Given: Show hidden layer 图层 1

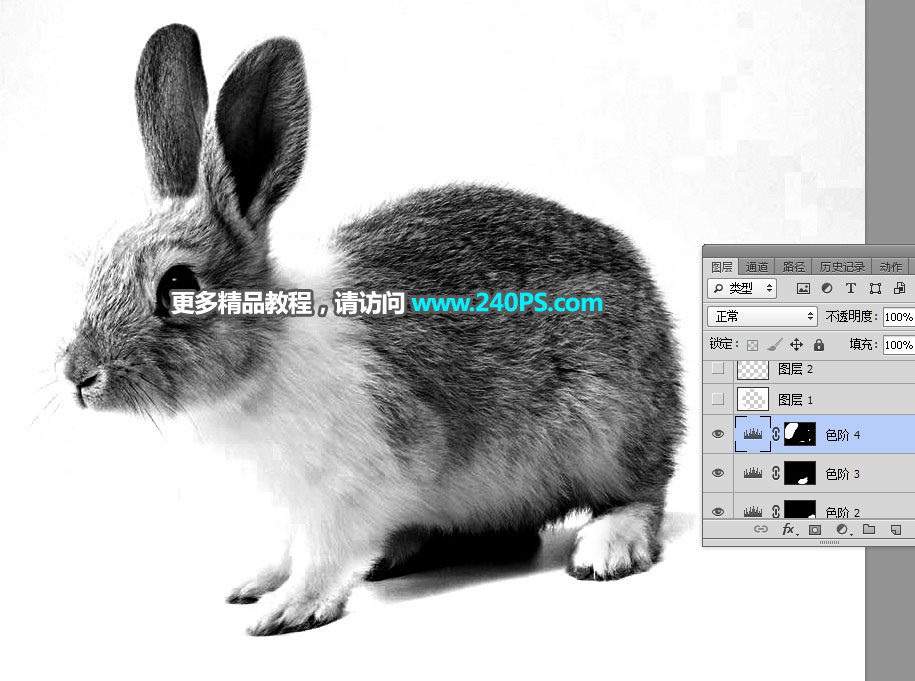Looking at the screenshot, I should (718, 399).
